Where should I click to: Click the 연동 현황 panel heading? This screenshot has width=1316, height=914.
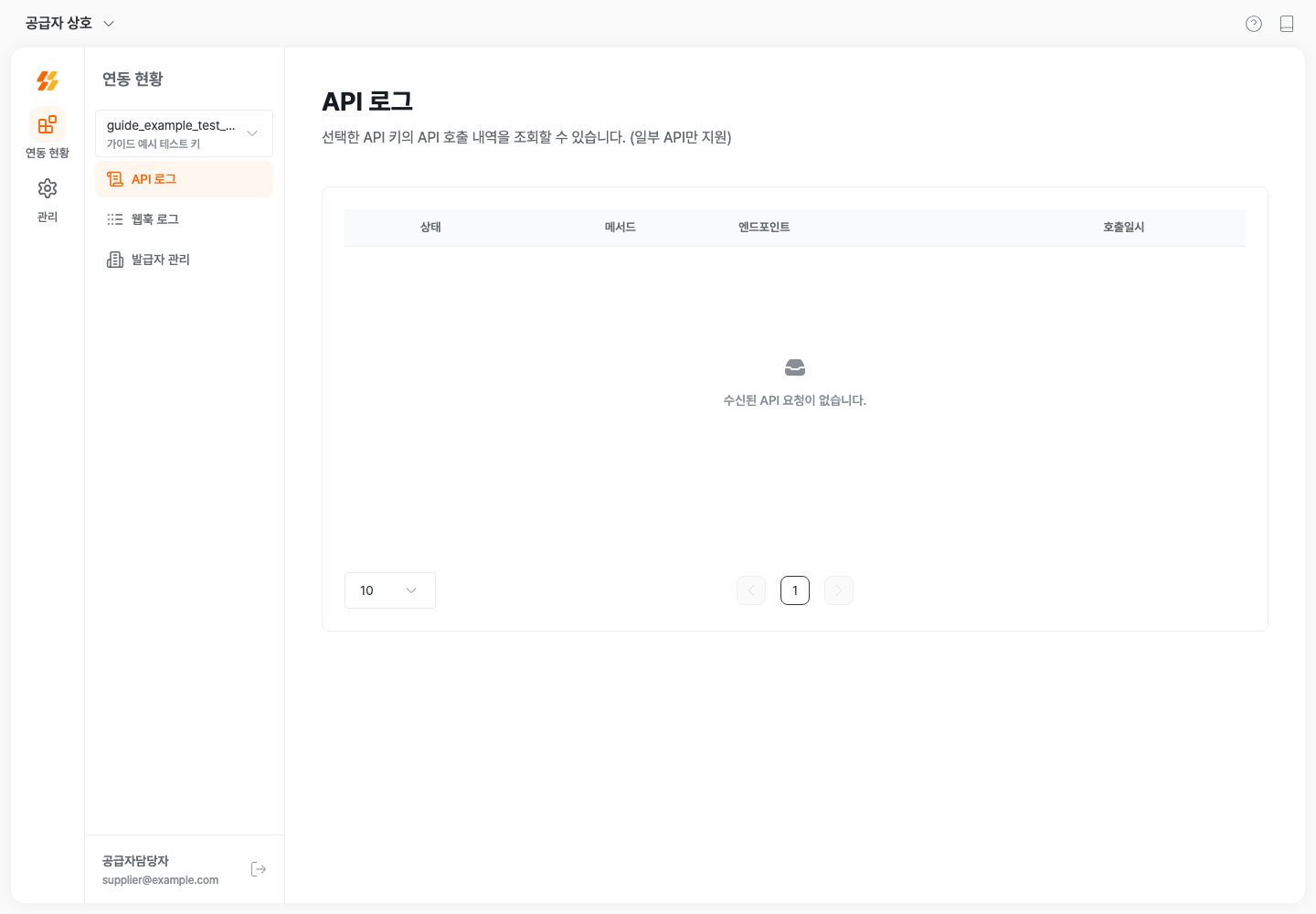(x=133, y=80)
